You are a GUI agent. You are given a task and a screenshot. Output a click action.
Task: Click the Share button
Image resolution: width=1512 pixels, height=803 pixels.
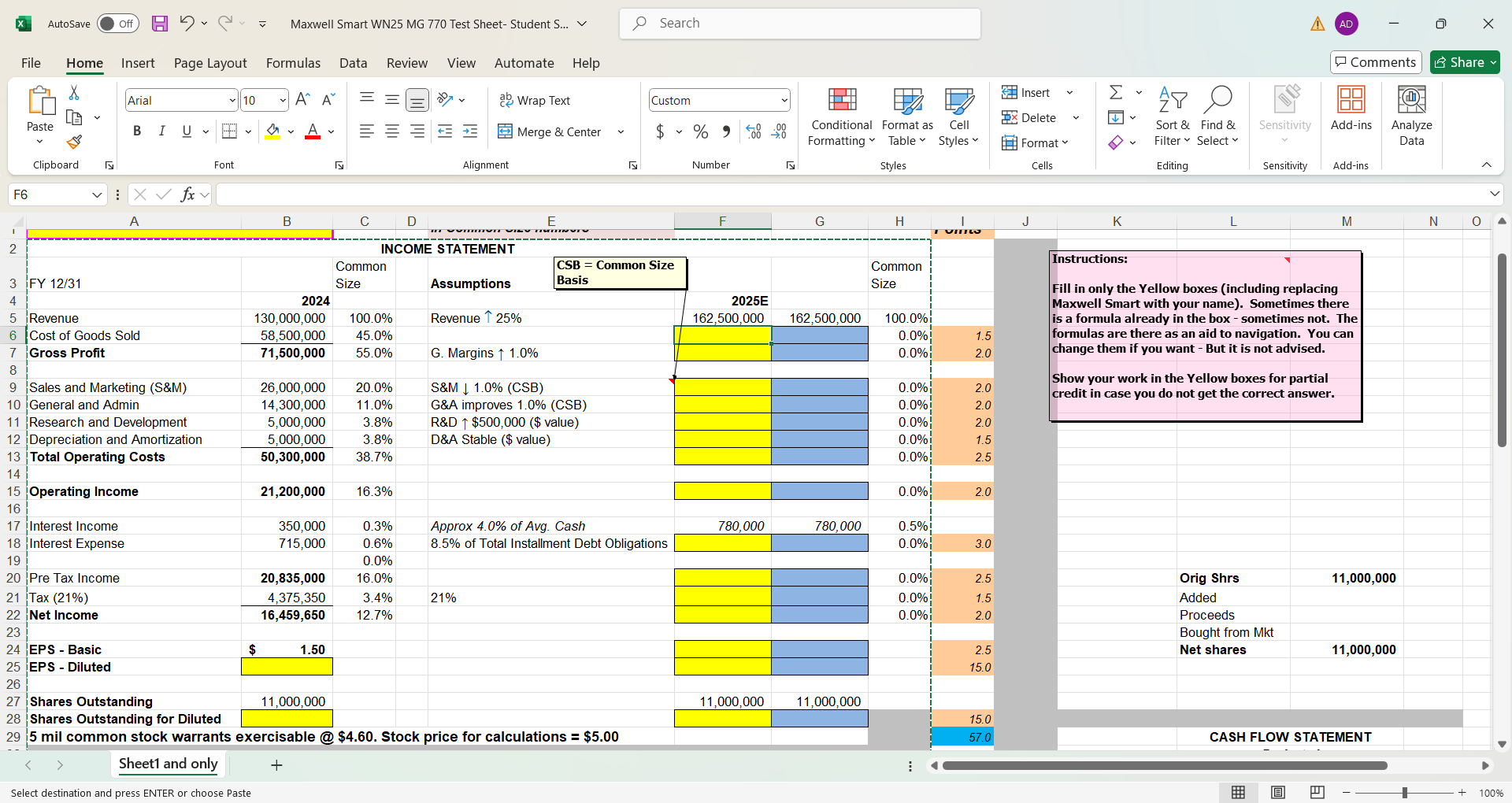(1459, 62)
